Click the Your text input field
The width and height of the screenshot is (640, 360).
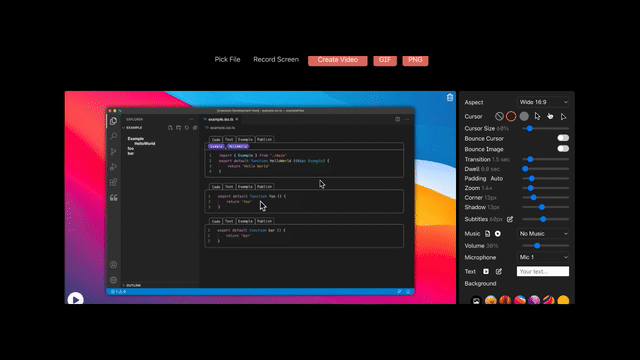543,271
